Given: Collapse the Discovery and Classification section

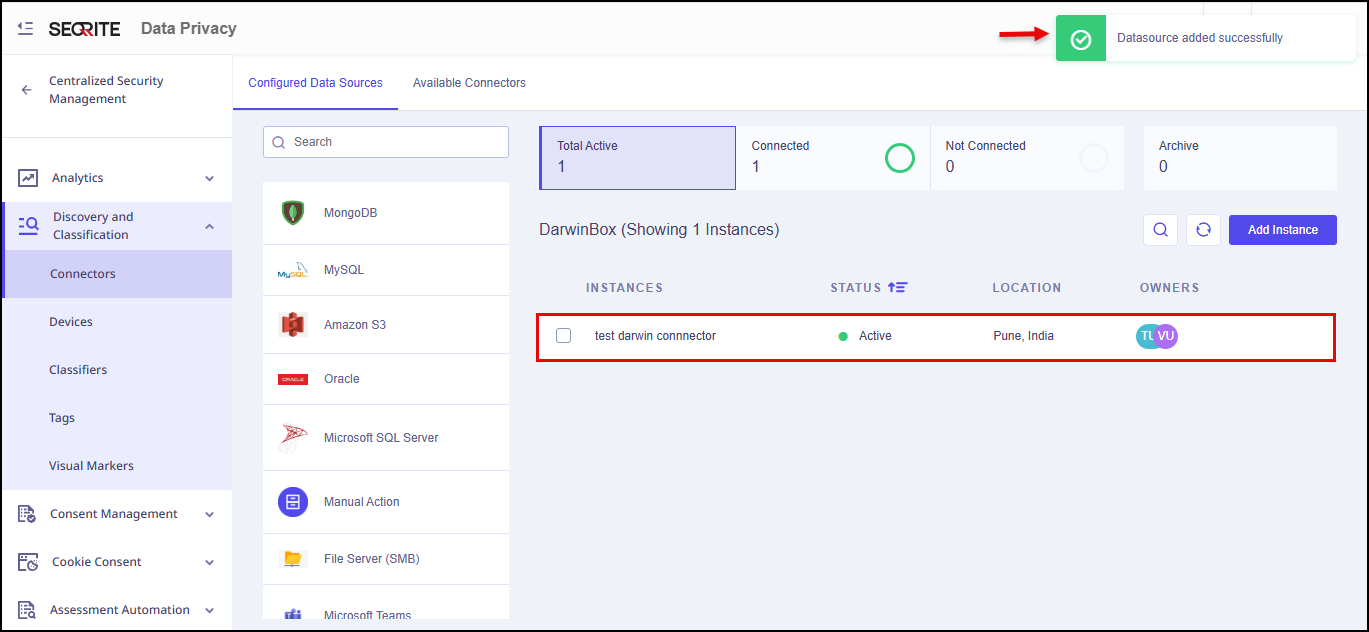Looking at the screenshot, I should [x=209, y=226].
